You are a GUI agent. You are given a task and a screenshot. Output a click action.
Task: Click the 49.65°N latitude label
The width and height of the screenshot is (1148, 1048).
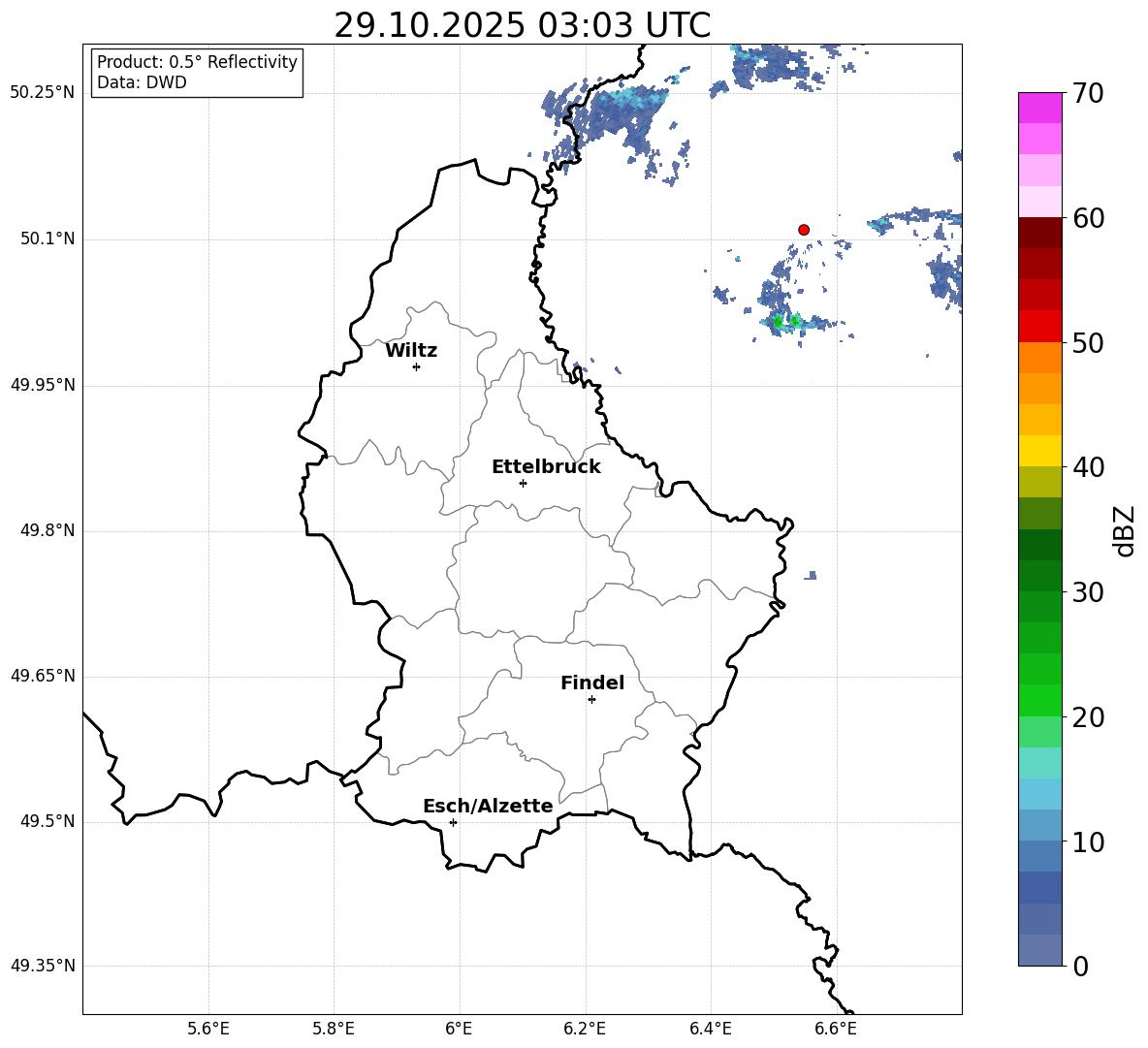pyautogui.click(x=43, y=676)
